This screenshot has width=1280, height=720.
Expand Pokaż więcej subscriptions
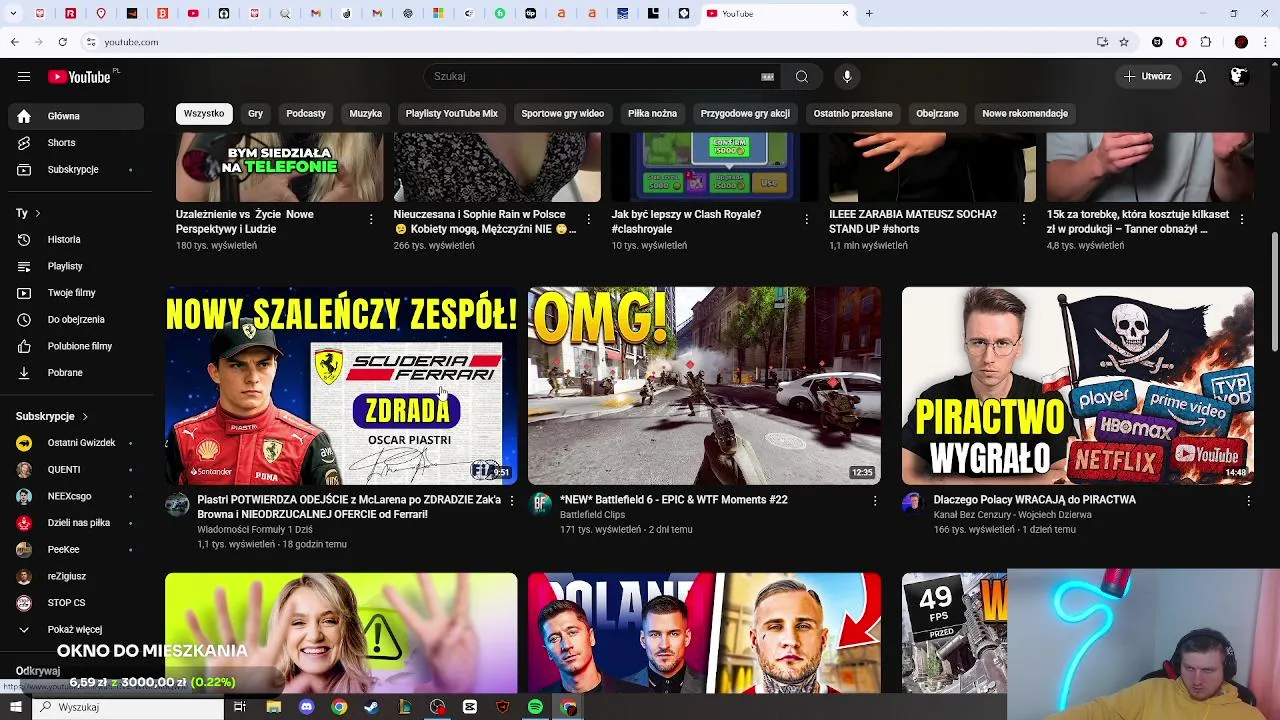click(x=76, y=629)
